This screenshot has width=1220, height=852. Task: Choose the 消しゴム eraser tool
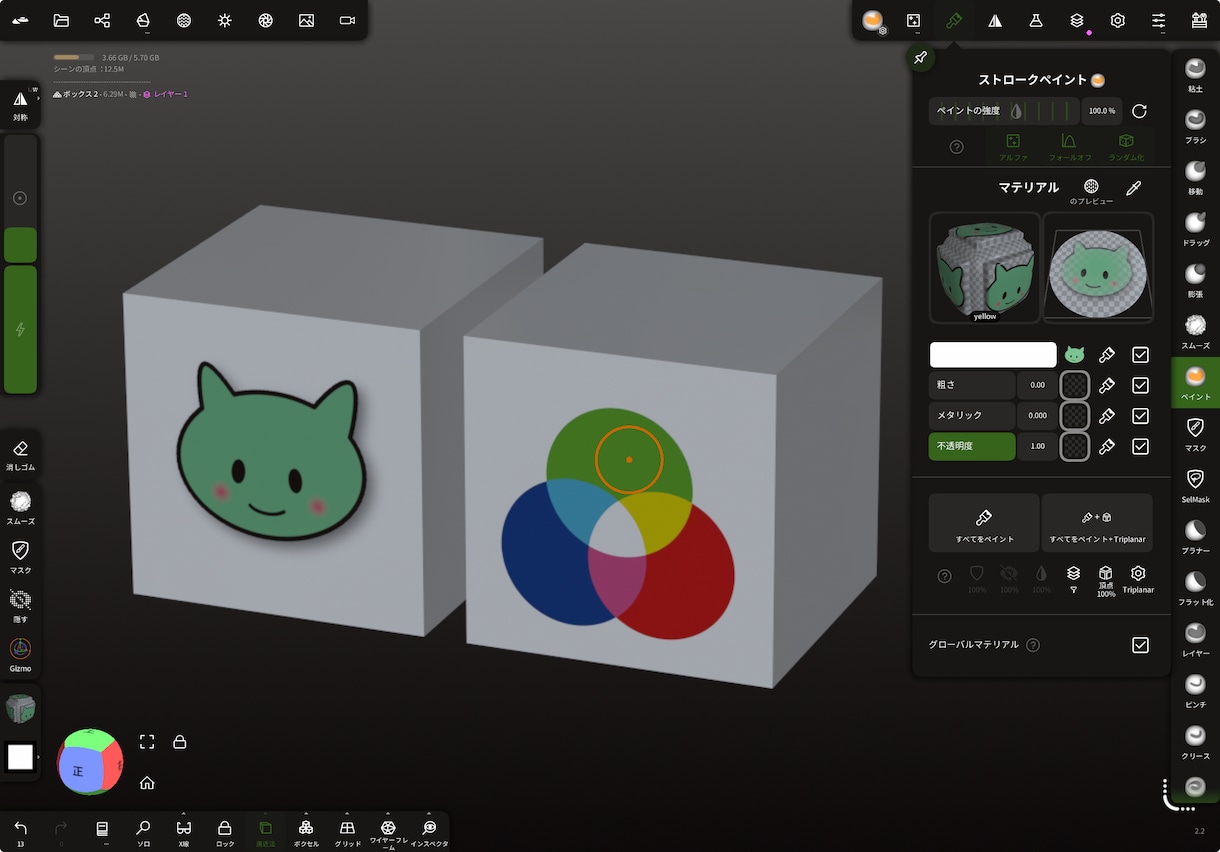tap(20, 456)
